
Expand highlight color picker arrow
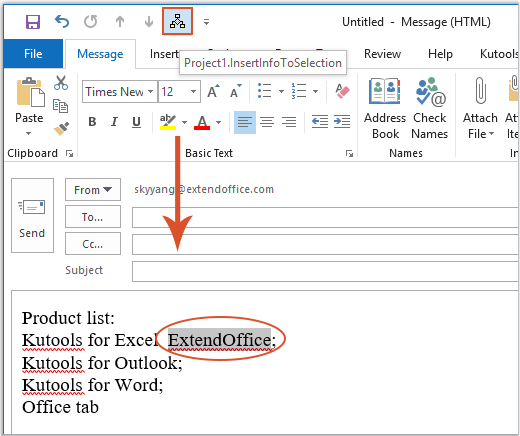(x=184, y=122)
